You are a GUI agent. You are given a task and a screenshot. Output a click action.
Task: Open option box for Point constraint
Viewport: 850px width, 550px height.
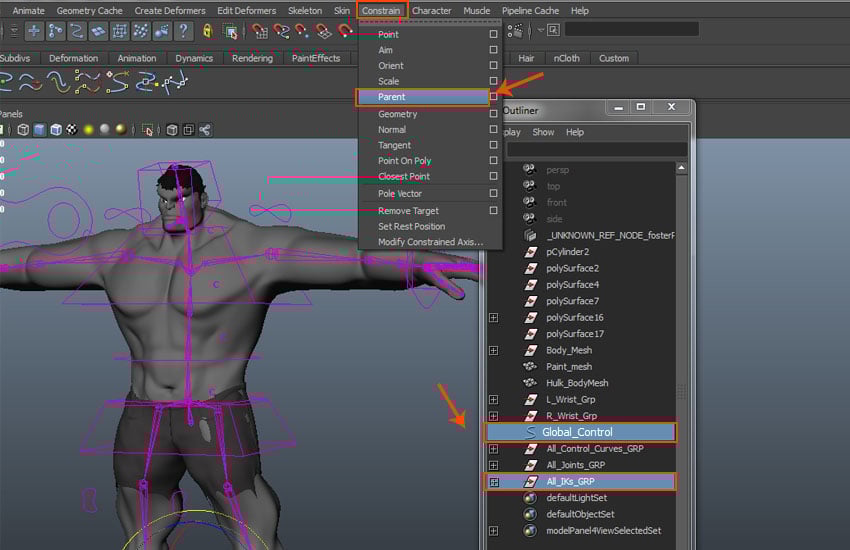494,34
